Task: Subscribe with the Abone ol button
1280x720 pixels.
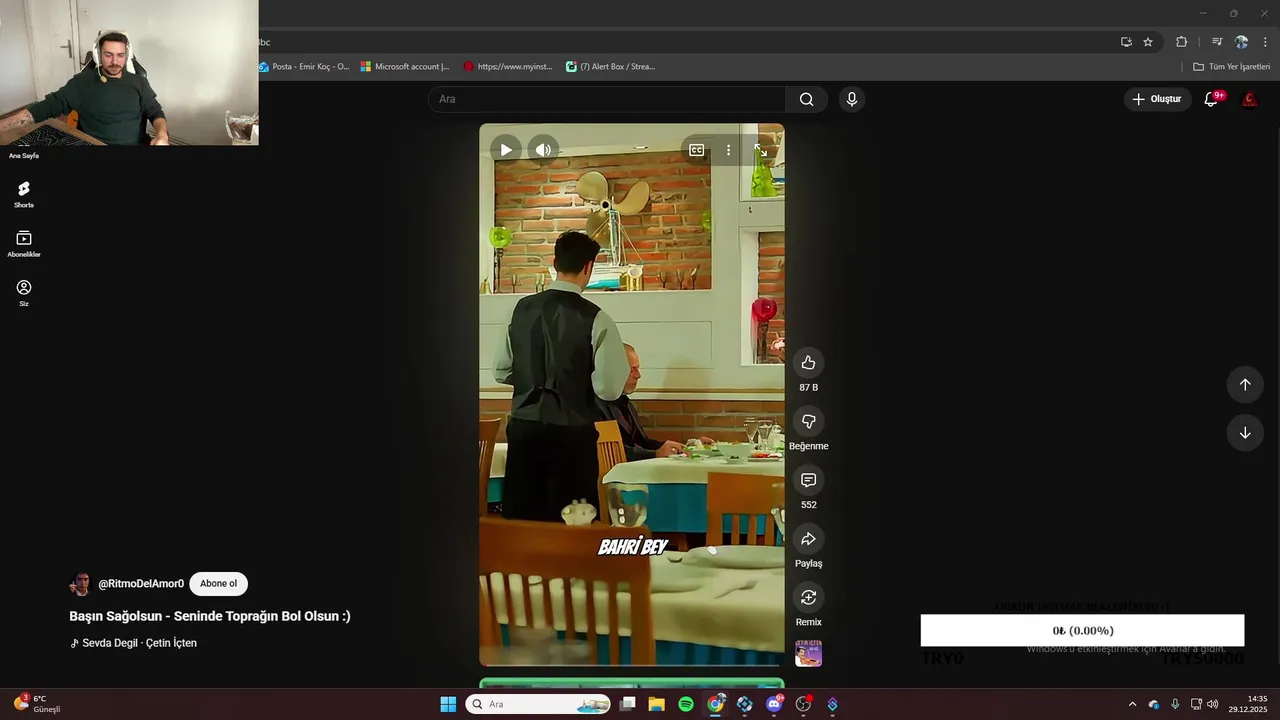Action: [x=218, y=584]
